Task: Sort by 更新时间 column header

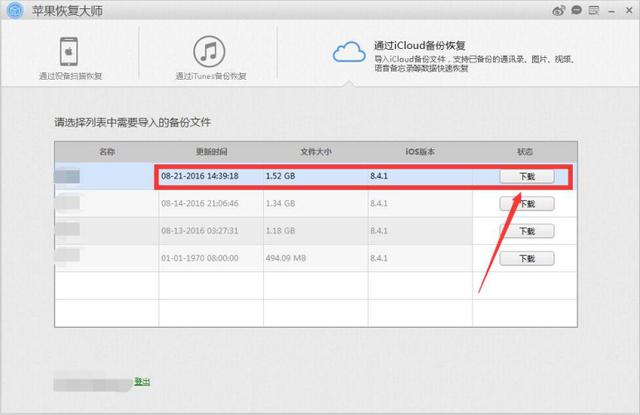Action: click(212, 152)
